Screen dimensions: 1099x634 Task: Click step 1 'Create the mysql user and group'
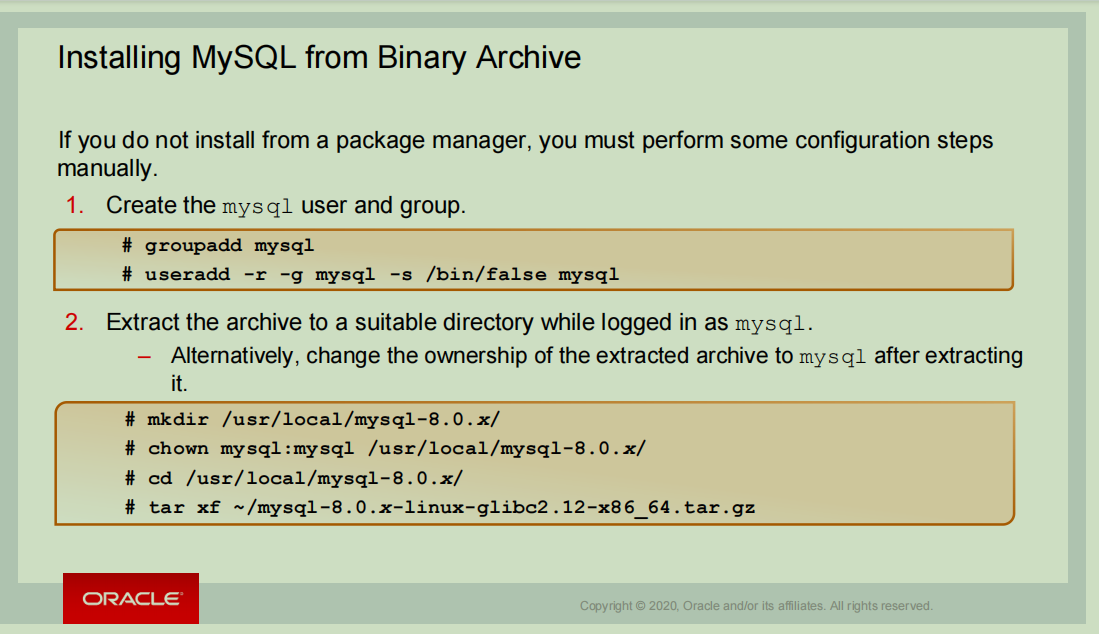[x=266, y=206]
